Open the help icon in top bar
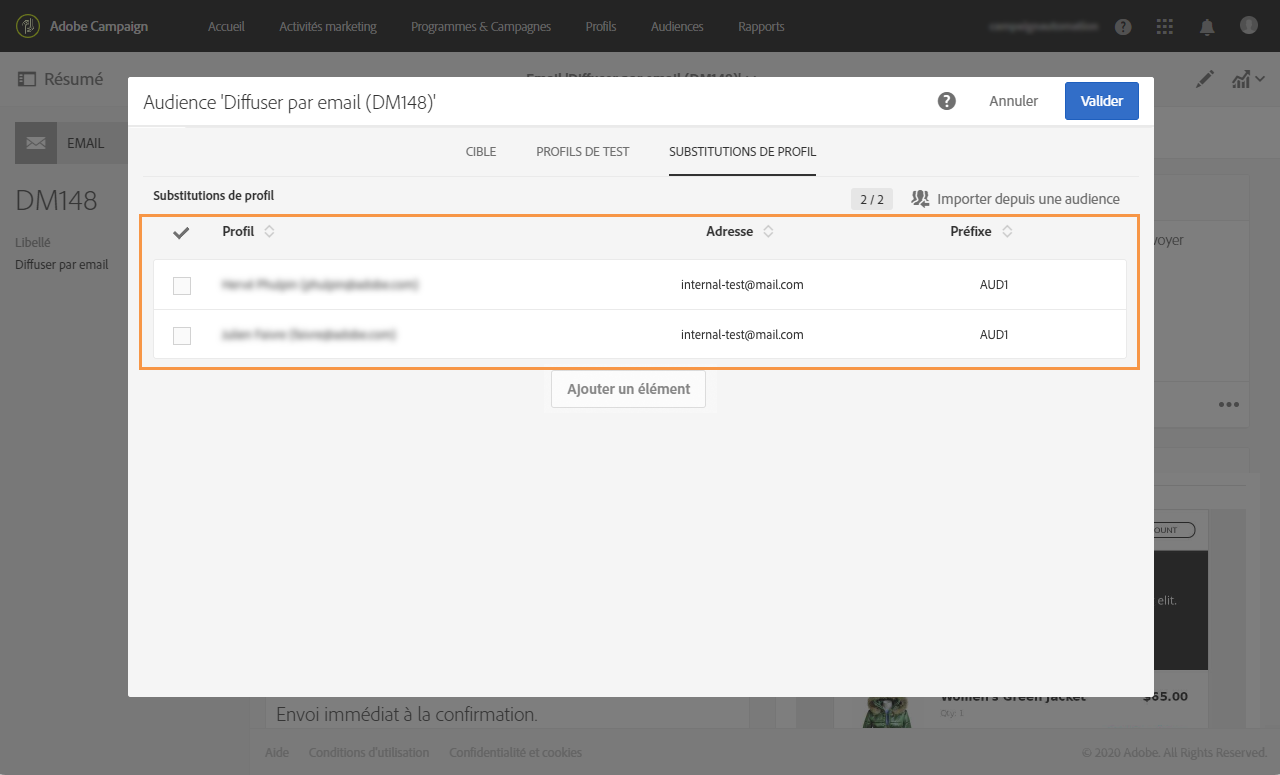This screenshot has width=1280, height=775. tap(1123, 27)
